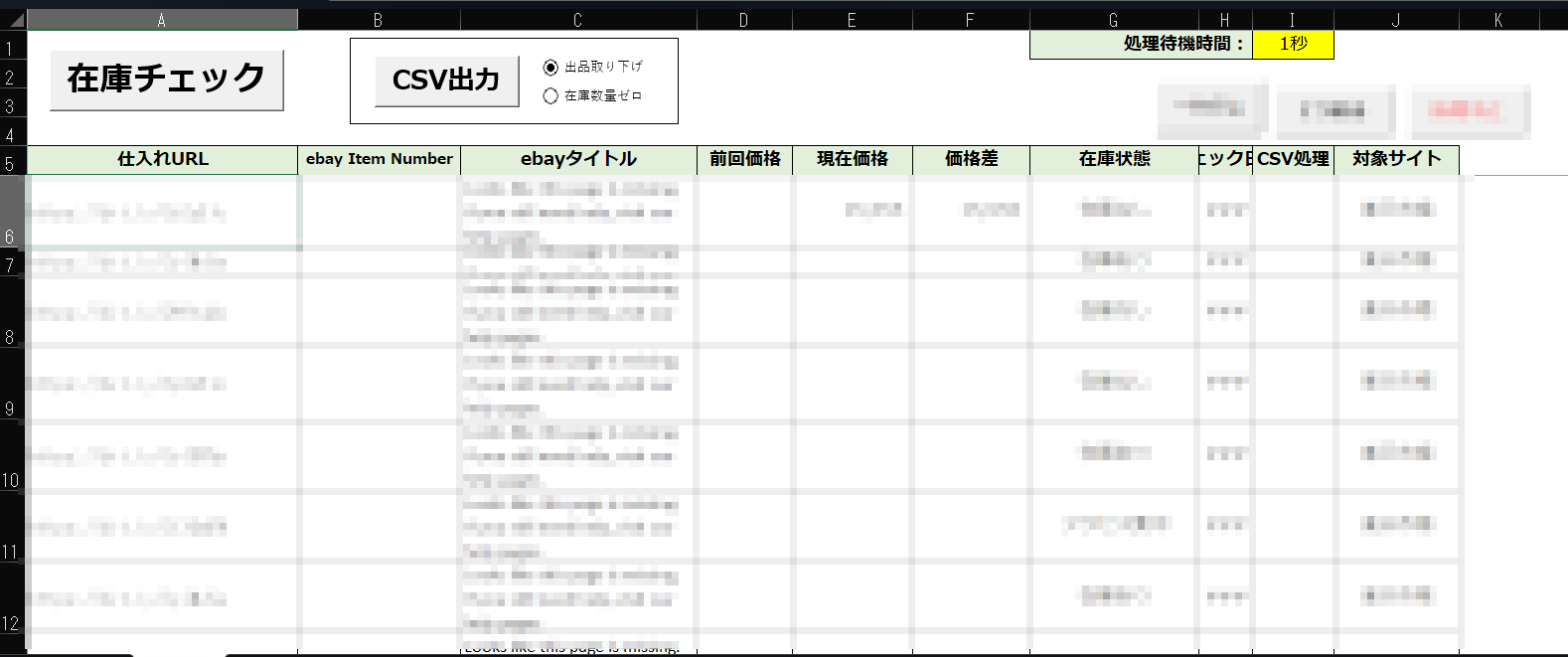Select row 4 via its row number
1568x657 pixels.
11,133
